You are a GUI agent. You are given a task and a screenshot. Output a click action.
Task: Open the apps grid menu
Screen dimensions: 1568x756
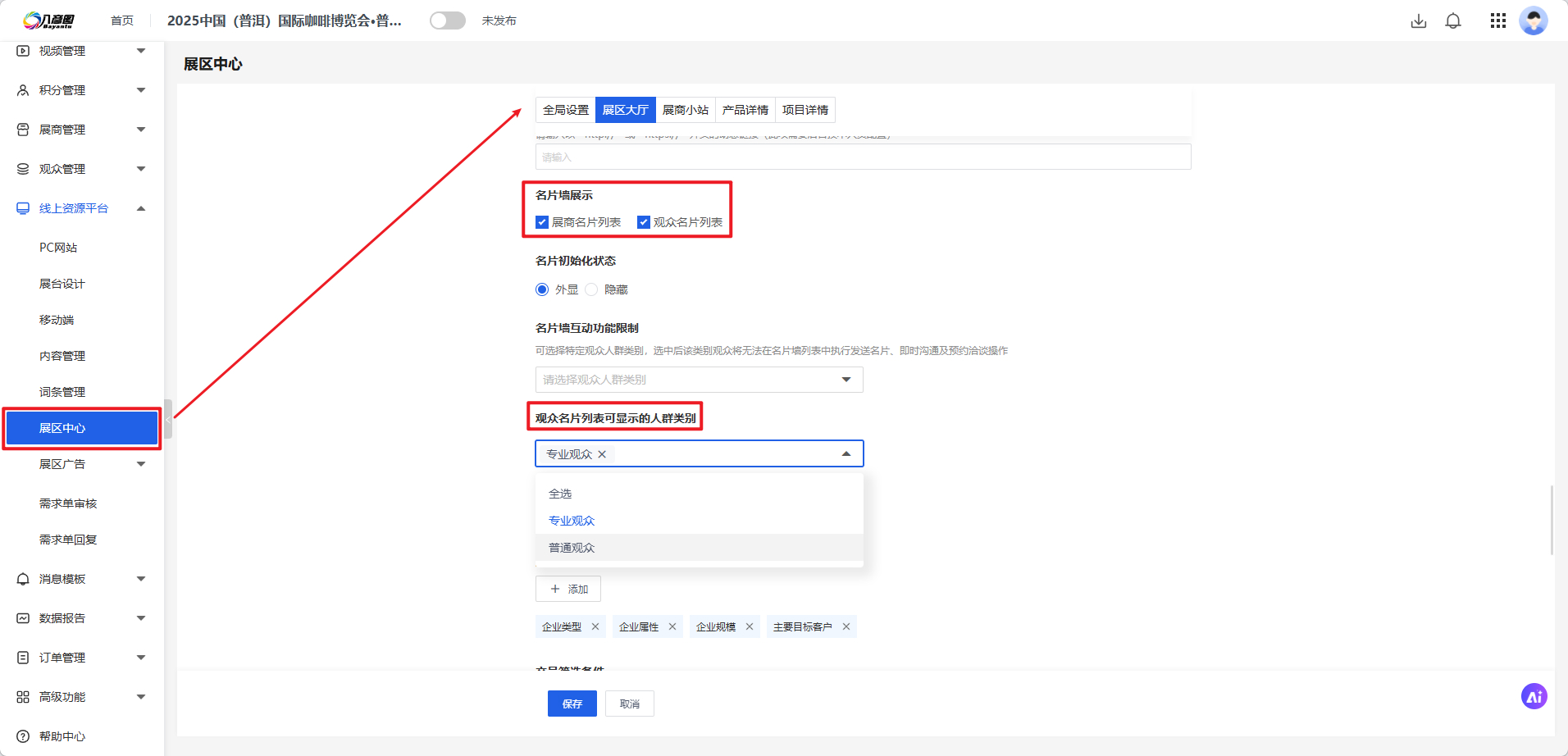pyautogui.click(x=1497, y=21)
